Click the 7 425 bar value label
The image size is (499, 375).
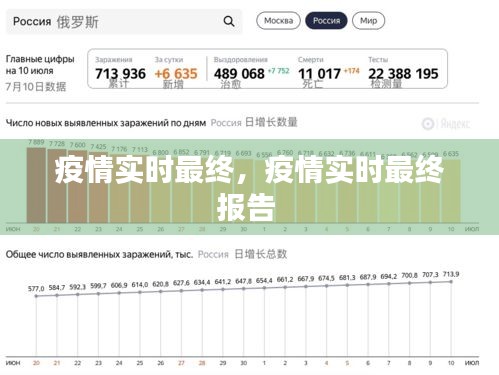pos(98,147)
